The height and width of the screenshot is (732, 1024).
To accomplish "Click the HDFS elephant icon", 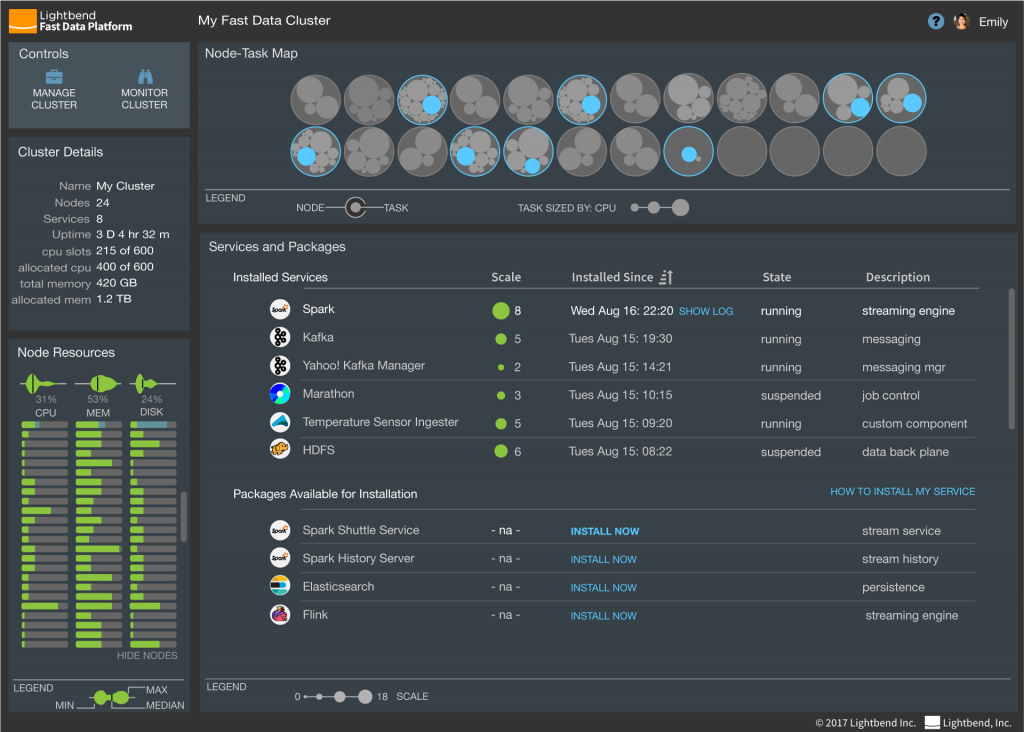I will coord(280,450).
